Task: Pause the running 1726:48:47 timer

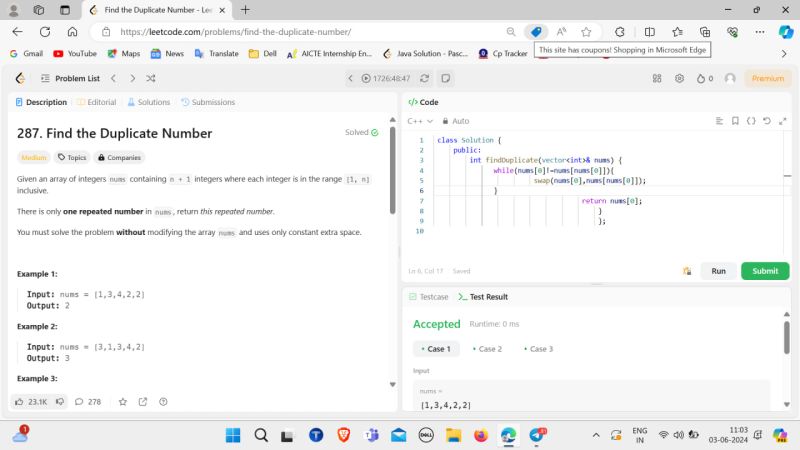Action: [366, 78]
